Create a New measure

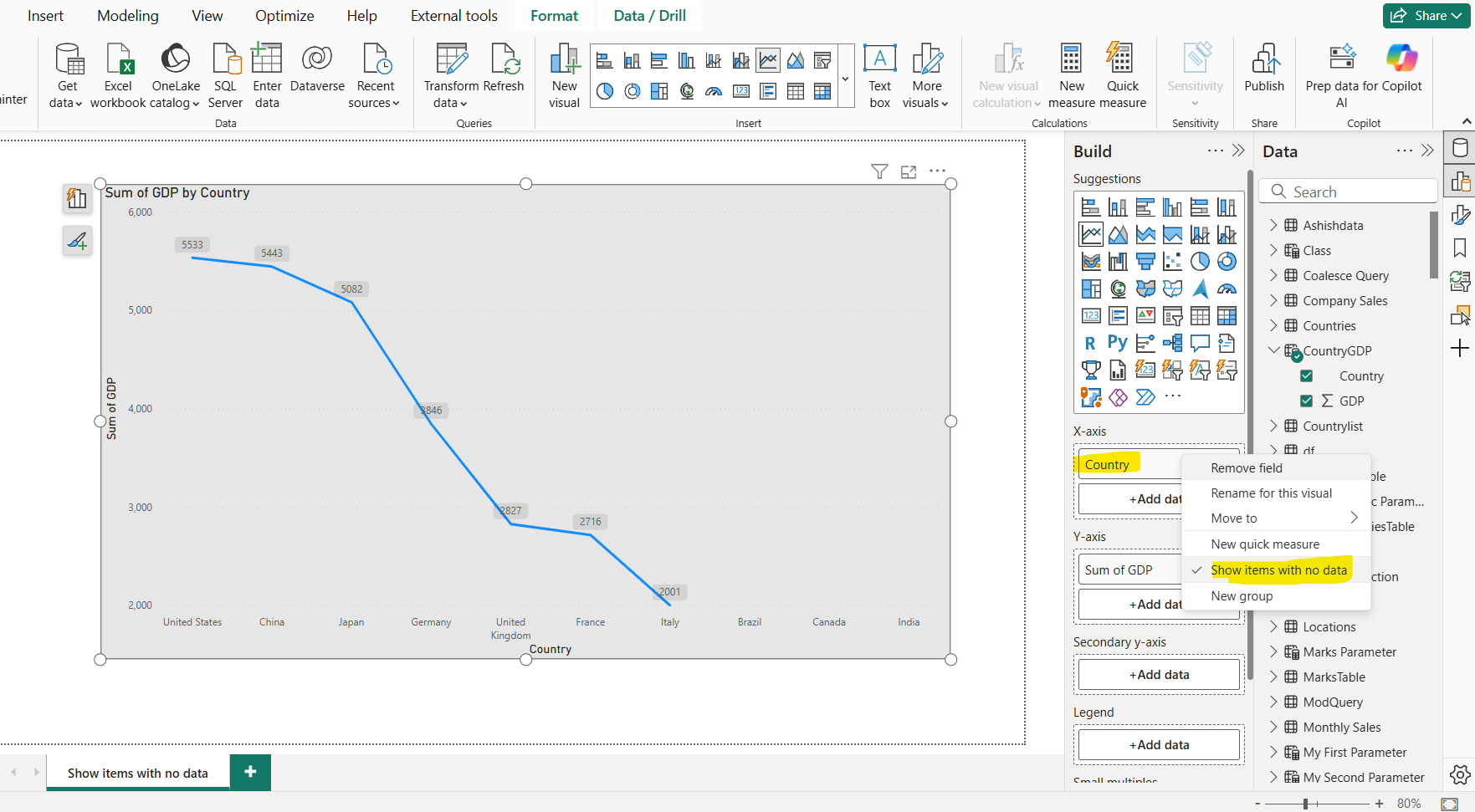click(1072, 75)
